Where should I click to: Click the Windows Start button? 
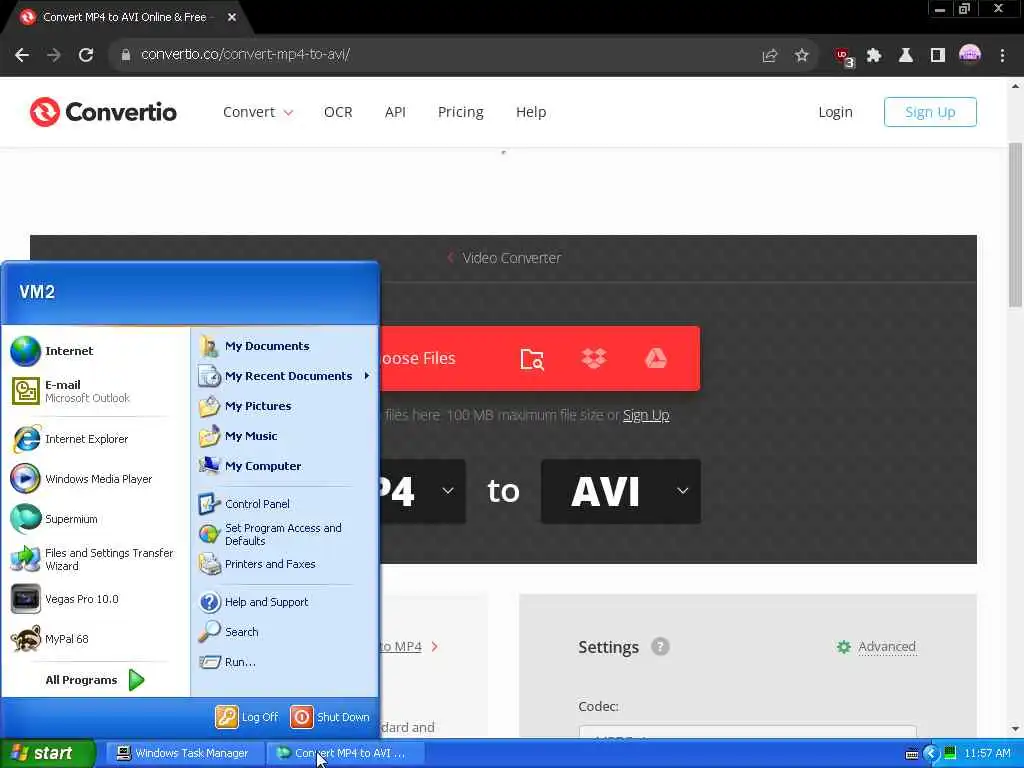[x=48, y=753]
